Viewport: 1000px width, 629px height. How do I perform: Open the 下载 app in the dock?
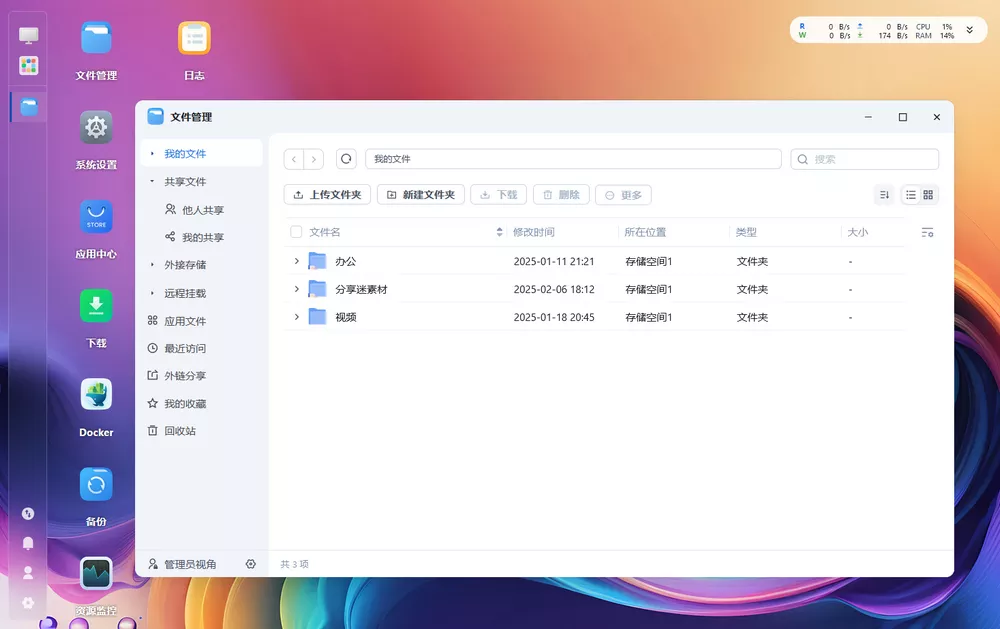tap(95, 307)
